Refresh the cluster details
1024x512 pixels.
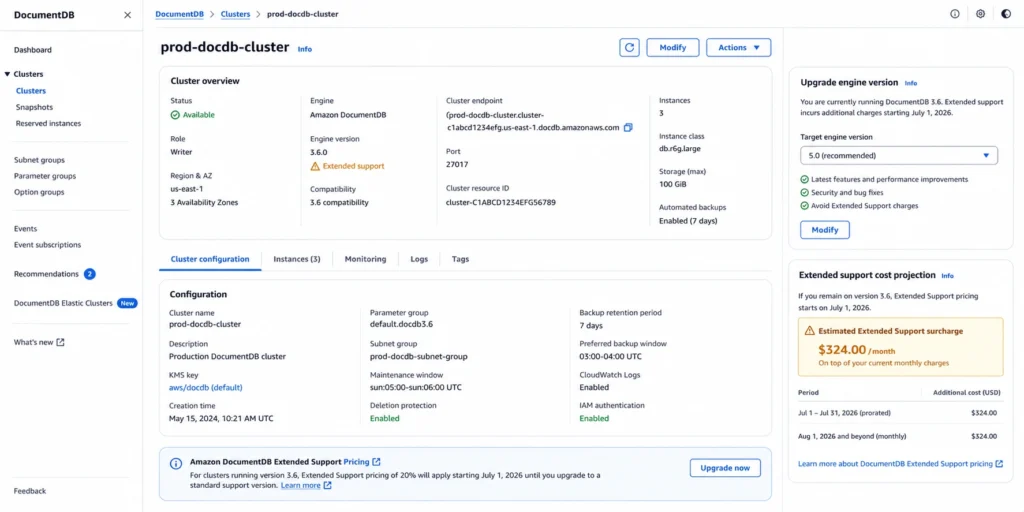630,48
